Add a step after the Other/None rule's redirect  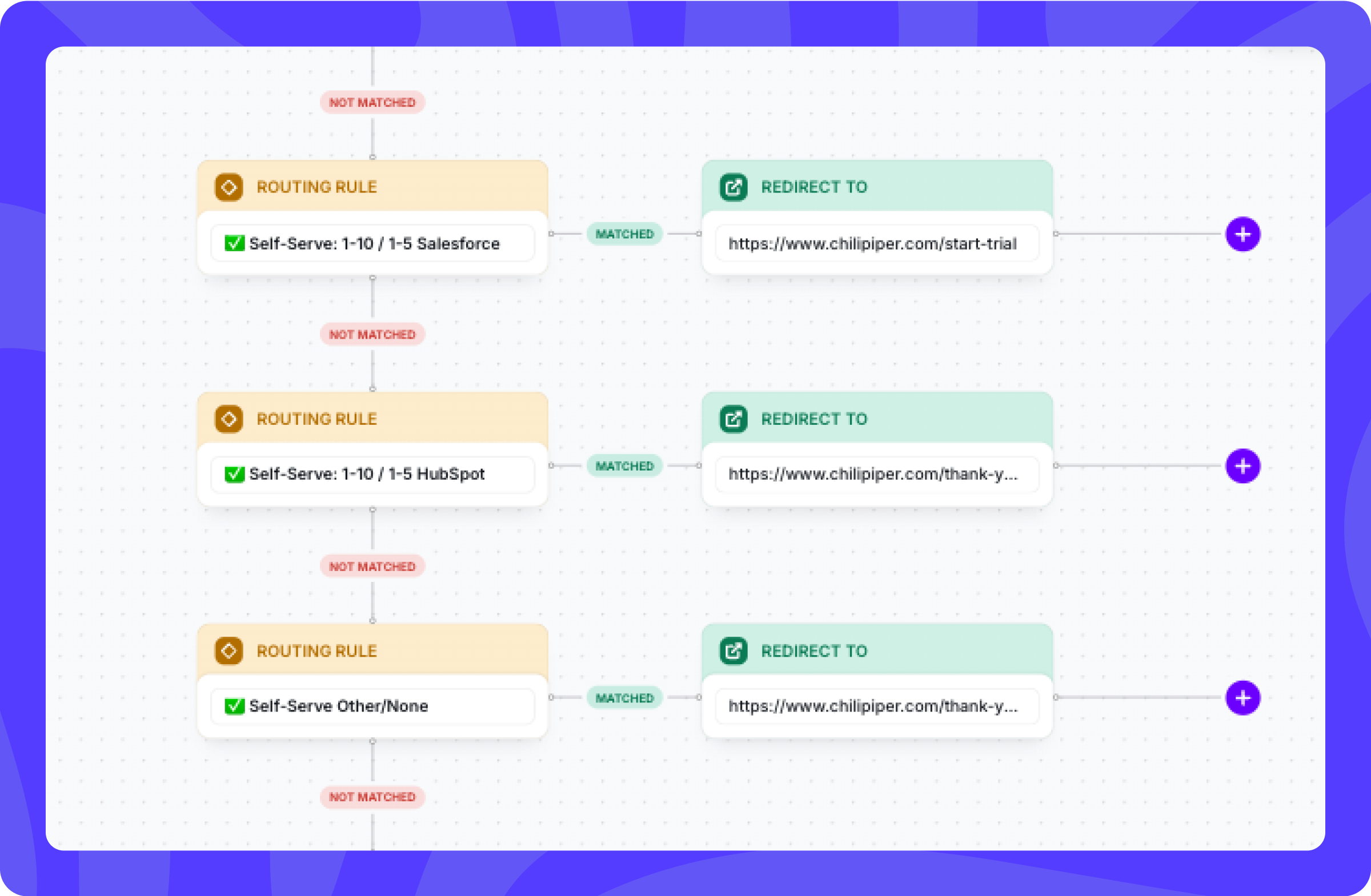[x=1242, y=698]
